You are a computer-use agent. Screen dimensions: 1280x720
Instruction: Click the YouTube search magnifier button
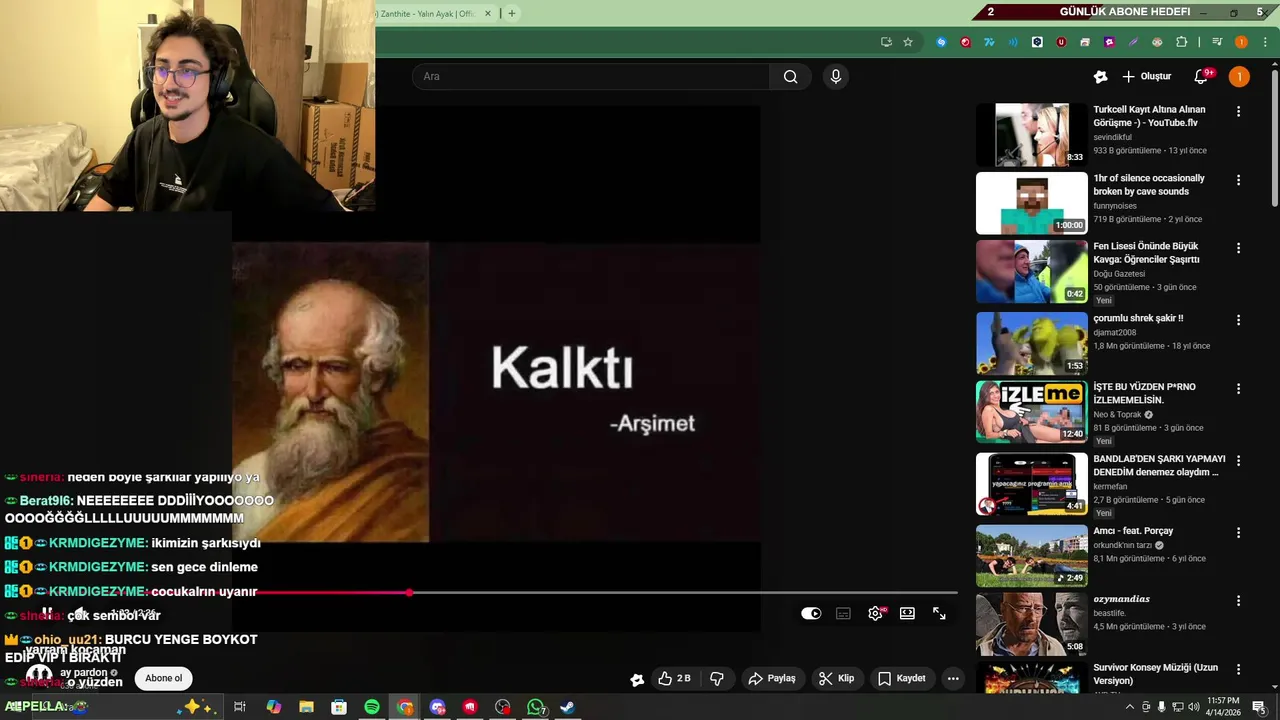point(790,77)
